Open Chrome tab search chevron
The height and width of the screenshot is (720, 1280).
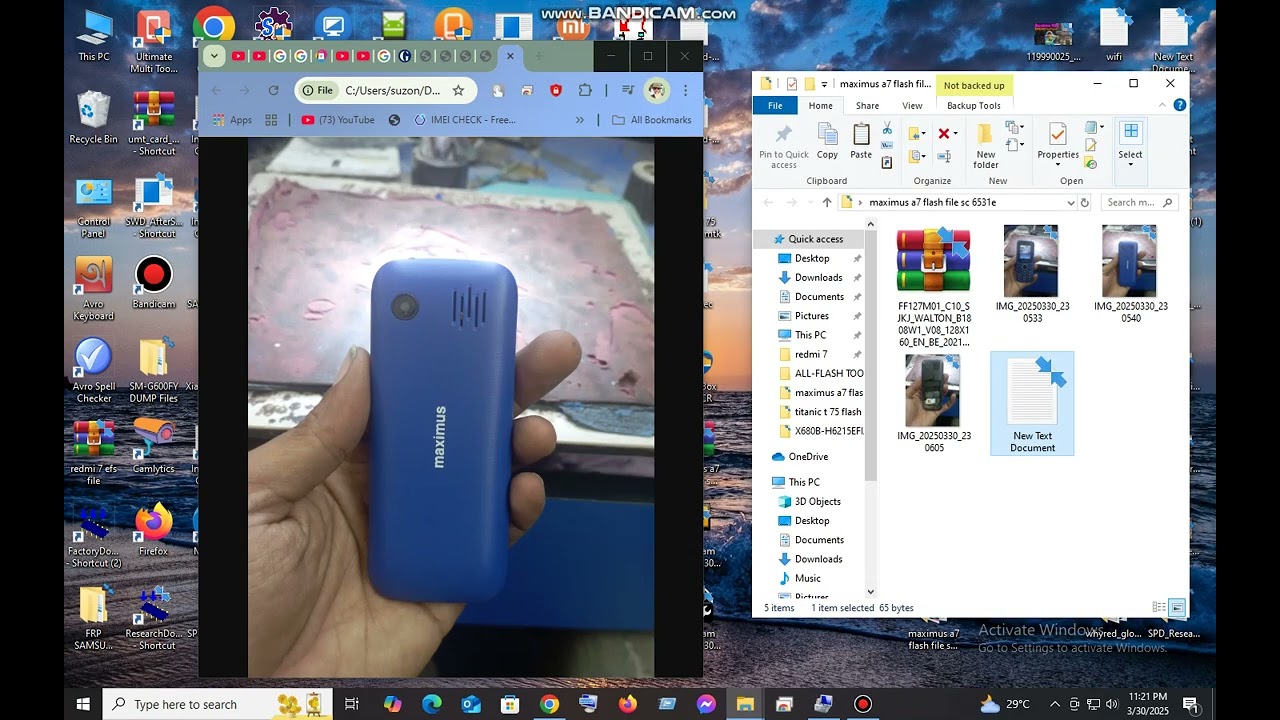214,56
